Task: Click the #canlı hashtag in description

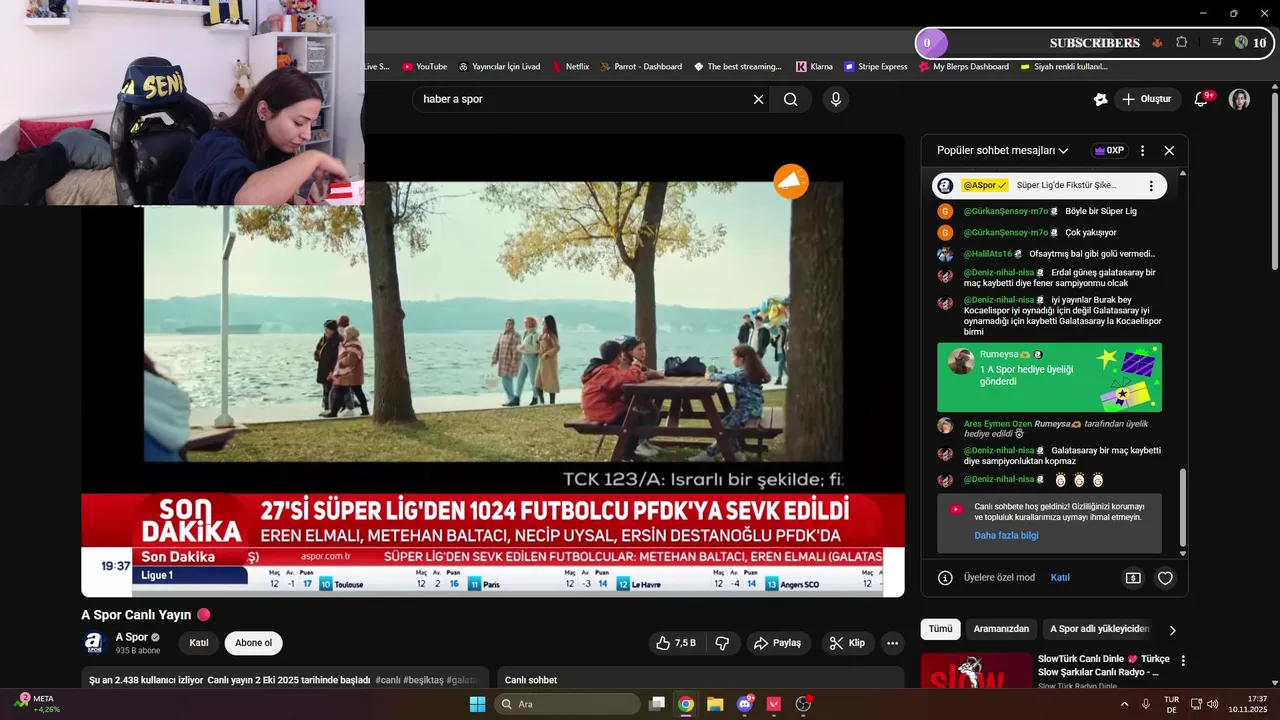Action: [389, 680]
